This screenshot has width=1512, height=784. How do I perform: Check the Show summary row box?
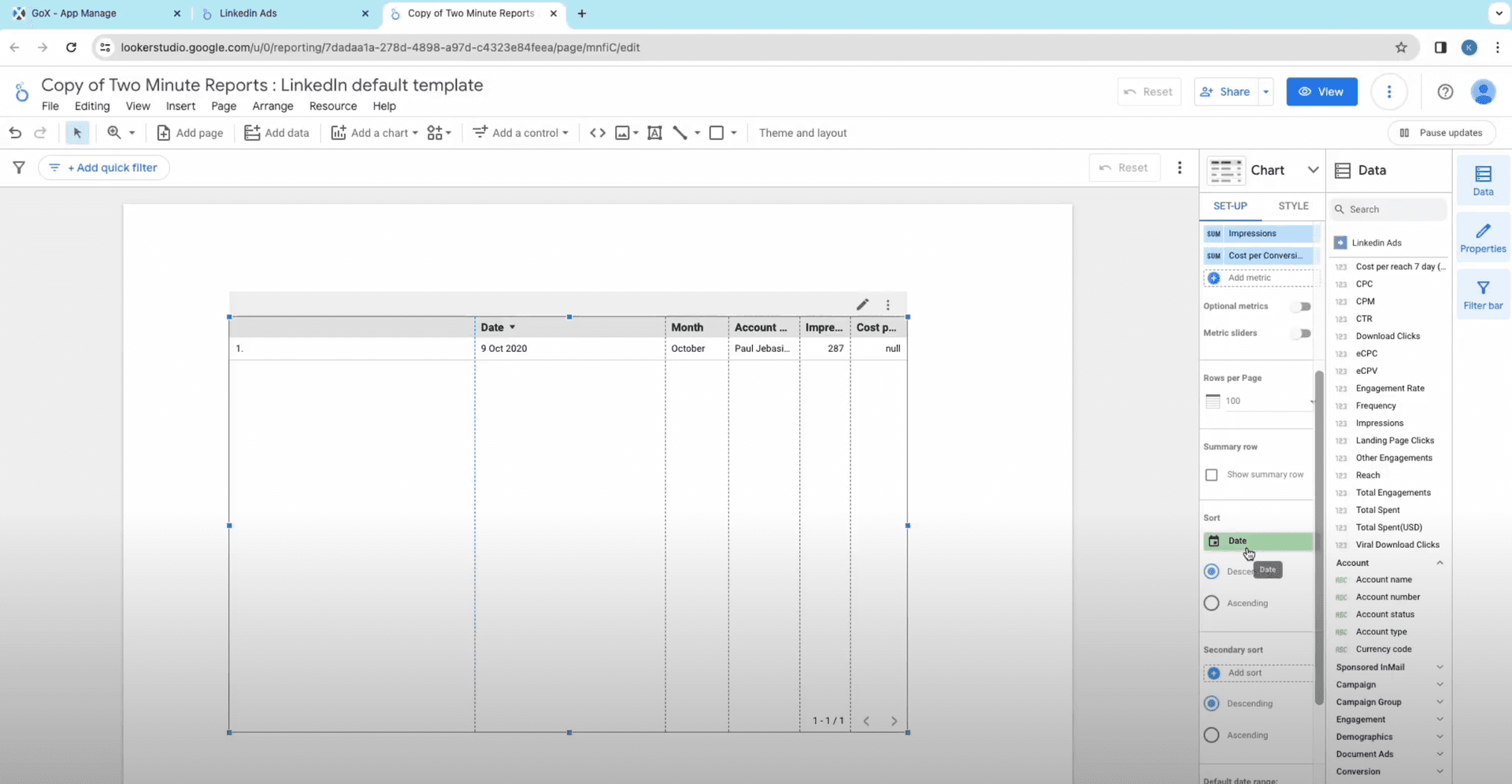click(x=1211, y=475)
